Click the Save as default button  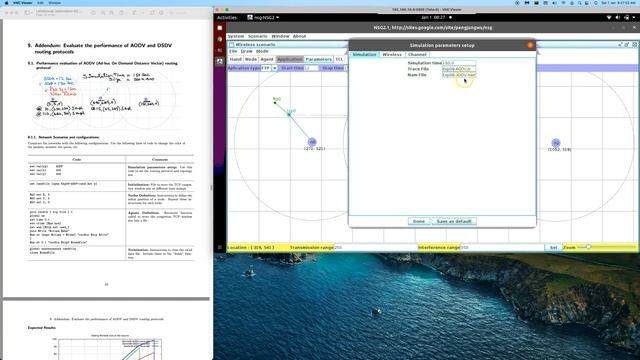coord(454,221)
